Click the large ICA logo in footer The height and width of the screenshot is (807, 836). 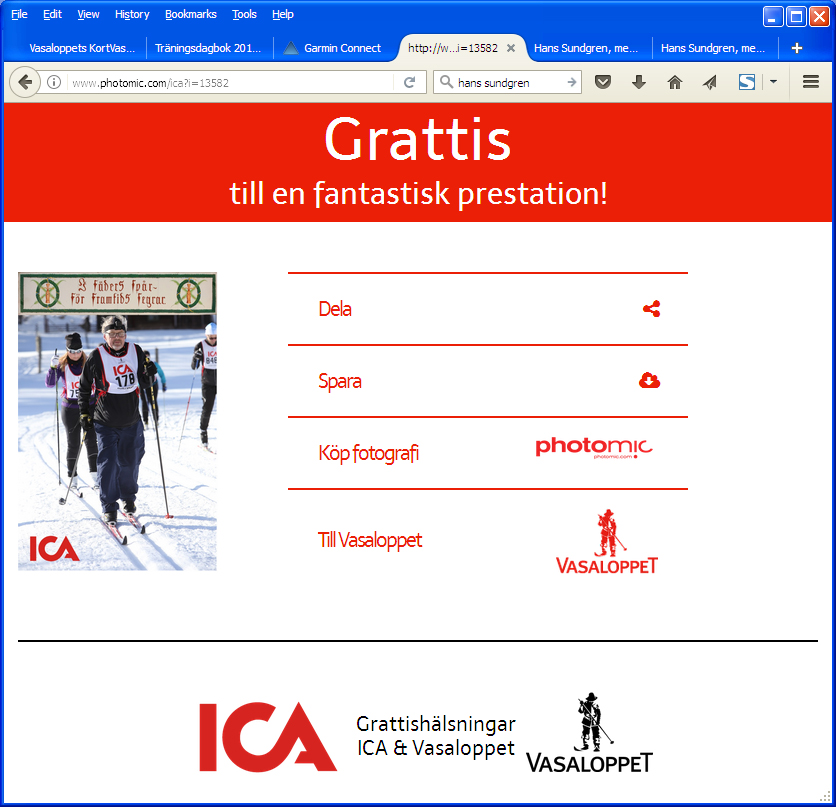(x=268, y=737)
